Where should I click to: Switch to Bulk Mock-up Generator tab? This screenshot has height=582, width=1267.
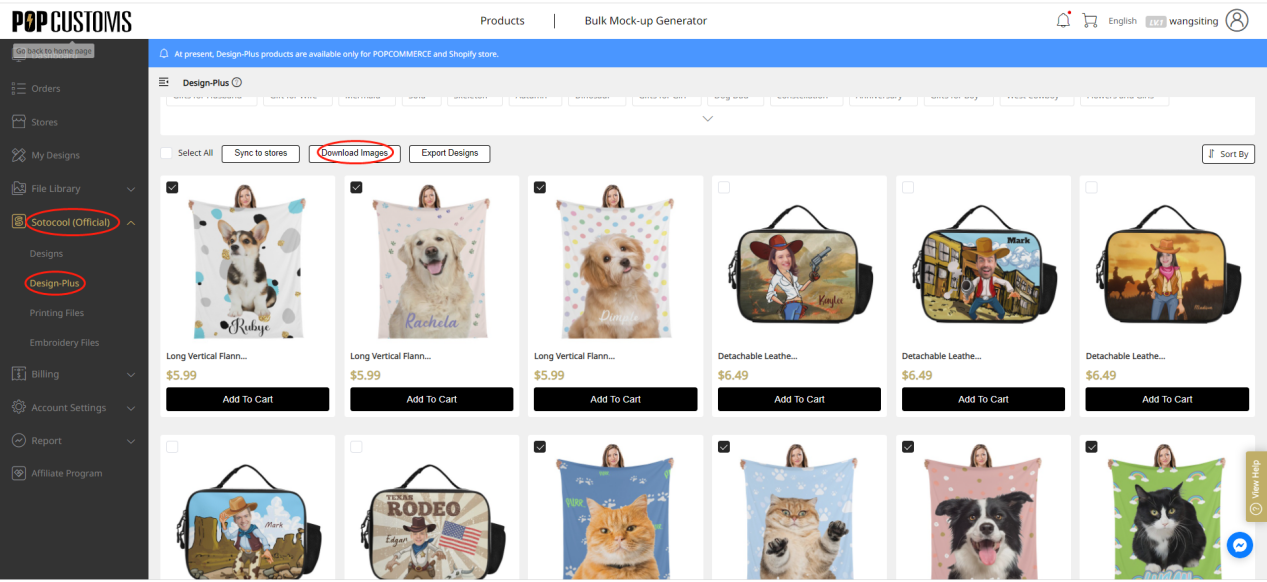pos(646,20)
